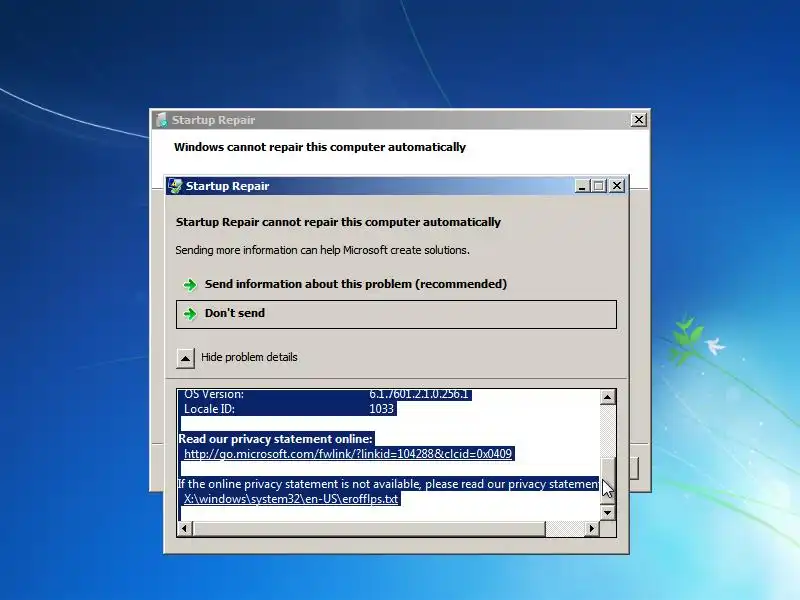
Task: Click the vertical scrollbar thumb in details box
Action: 607,480
